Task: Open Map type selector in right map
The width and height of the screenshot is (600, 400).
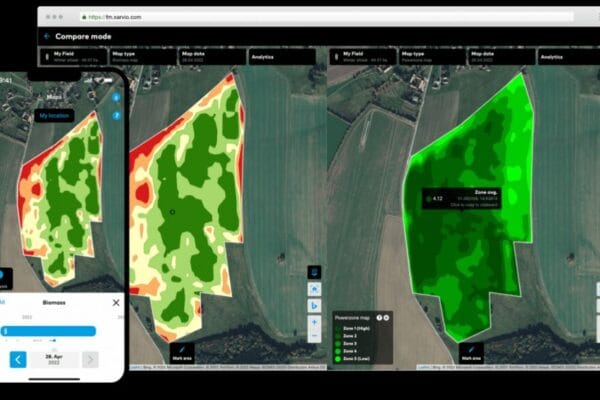Action: pos(432,57)
